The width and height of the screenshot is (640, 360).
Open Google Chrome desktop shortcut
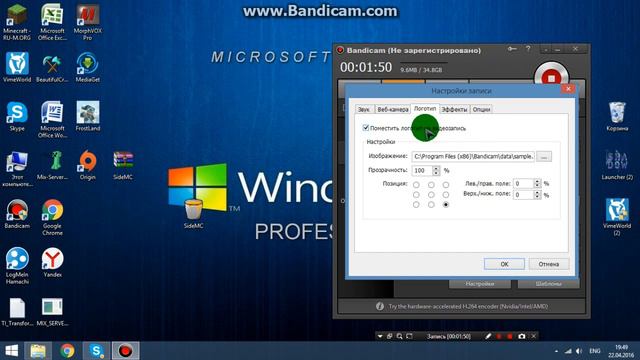point(52,217)
